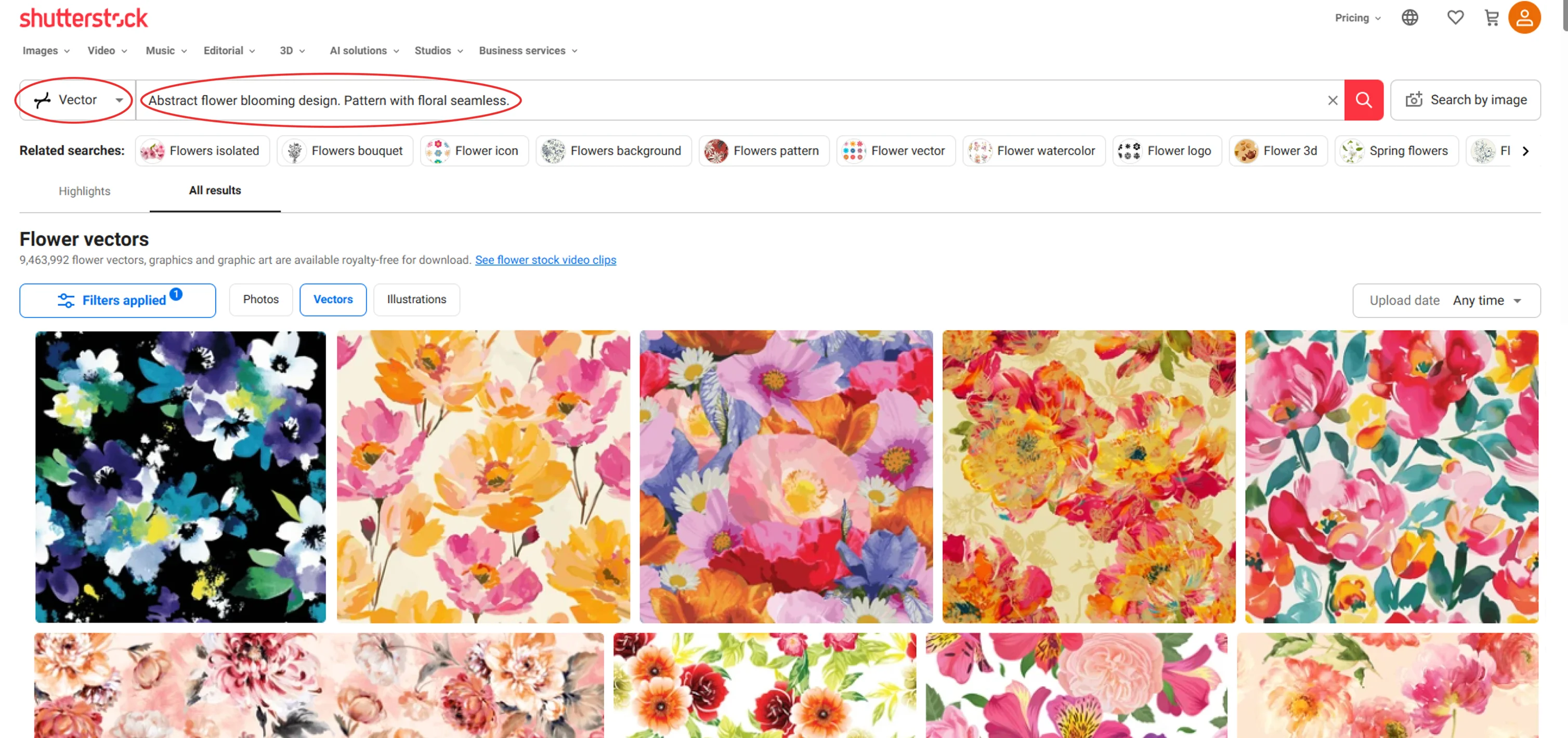Expand the Editorial menu

point(229,50)
